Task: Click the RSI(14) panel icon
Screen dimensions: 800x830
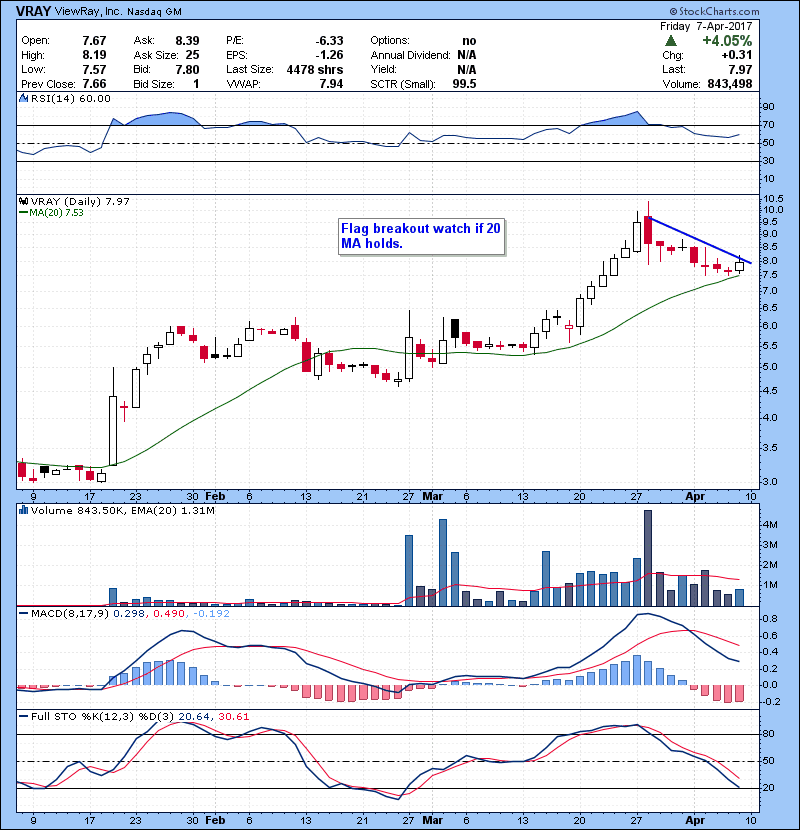Action: click(23, 98)
